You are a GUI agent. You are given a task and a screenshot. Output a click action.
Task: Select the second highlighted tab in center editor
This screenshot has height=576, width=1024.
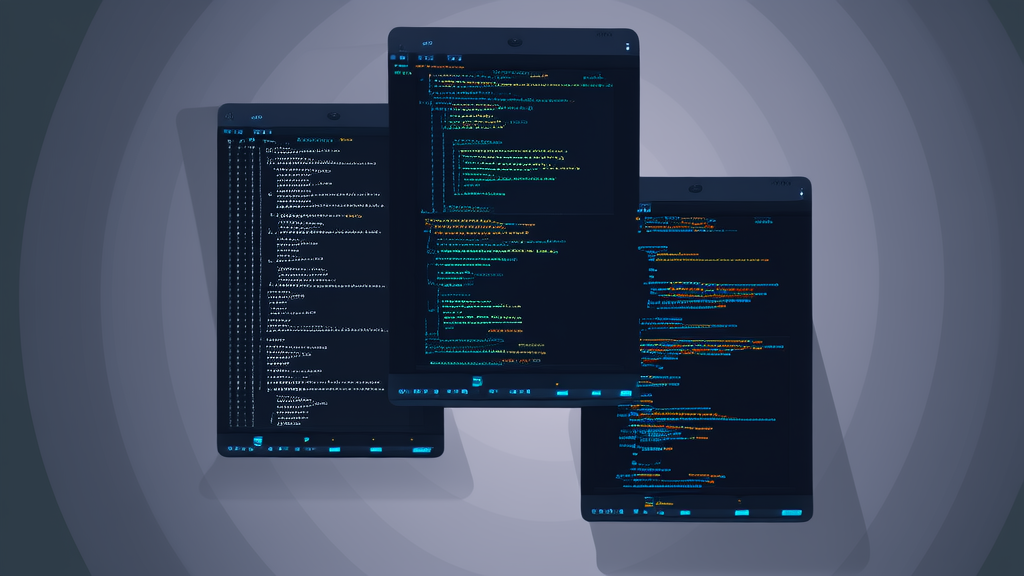(x=455, y=59)
